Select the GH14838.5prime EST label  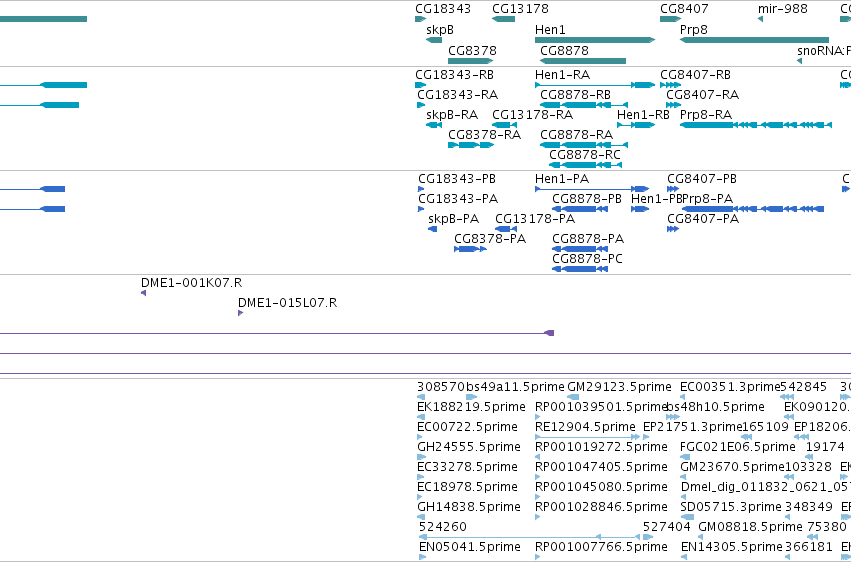[x=469, y=507]
